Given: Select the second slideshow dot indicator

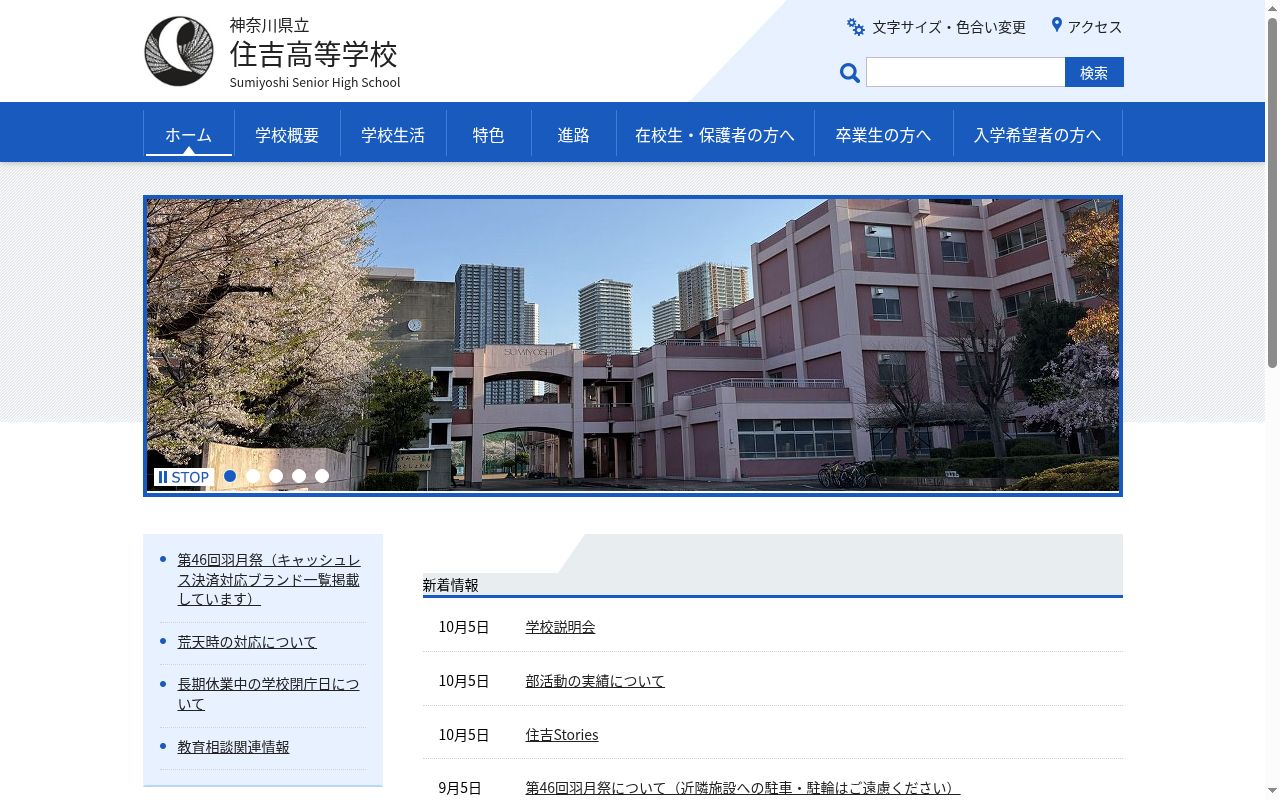Looking at the screenshot, I should click(253, 476).
